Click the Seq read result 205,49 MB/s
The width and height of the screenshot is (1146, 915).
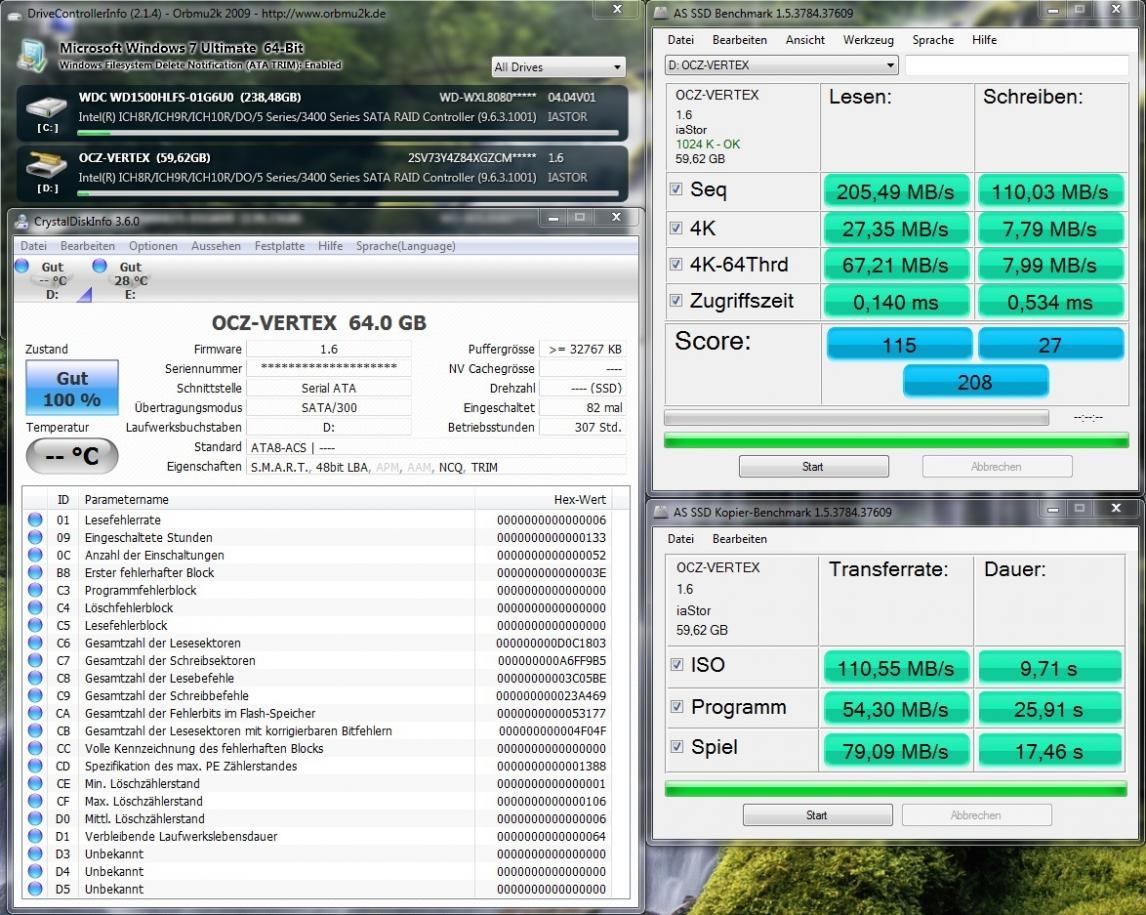coord(895,191)
